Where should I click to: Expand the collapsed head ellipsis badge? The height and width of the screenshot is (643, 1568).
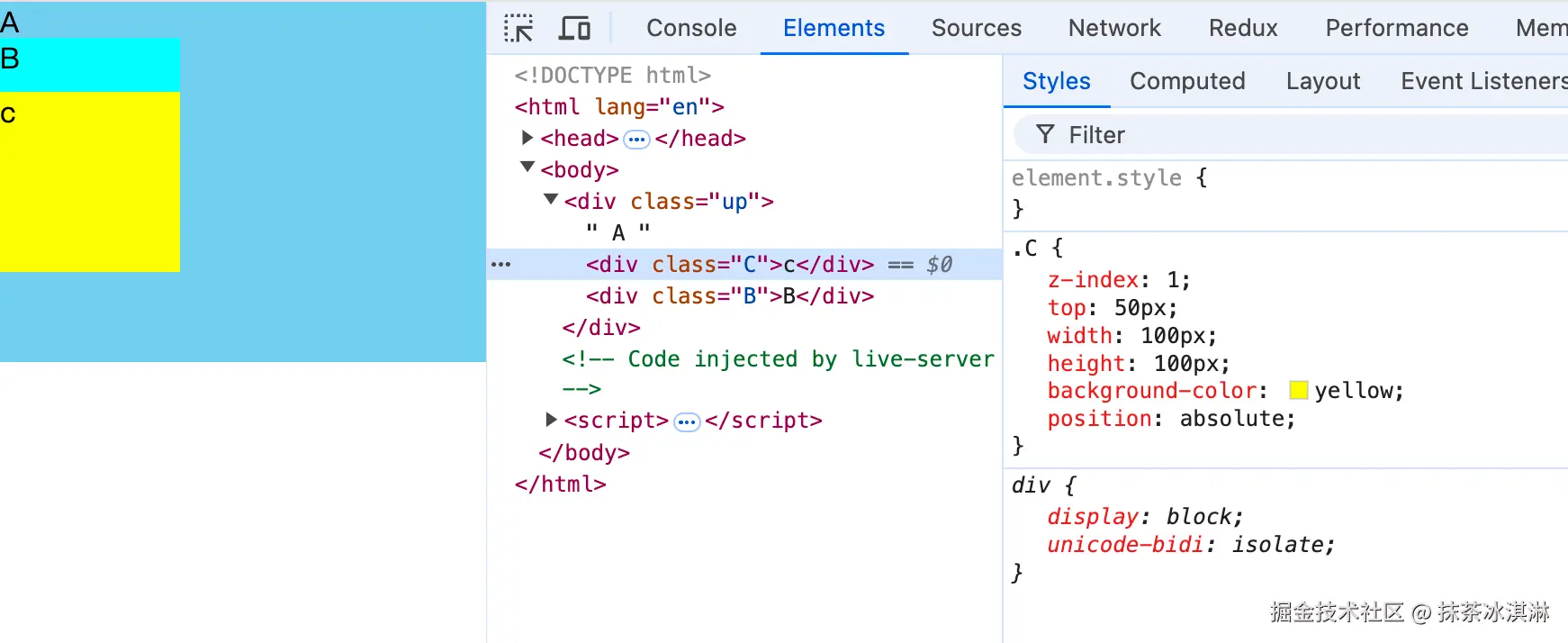636,139
